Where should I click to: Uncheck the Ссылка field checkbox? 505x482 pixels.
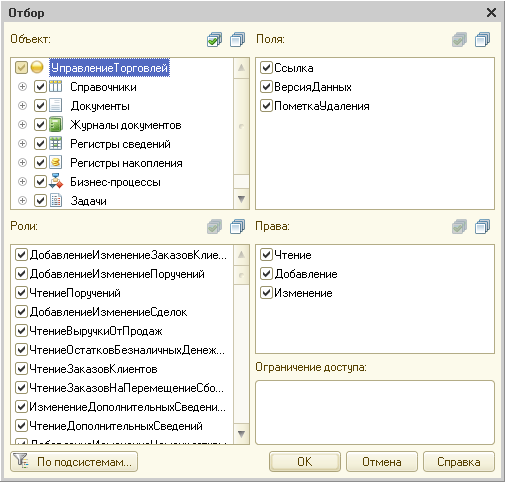click(266, 68)
